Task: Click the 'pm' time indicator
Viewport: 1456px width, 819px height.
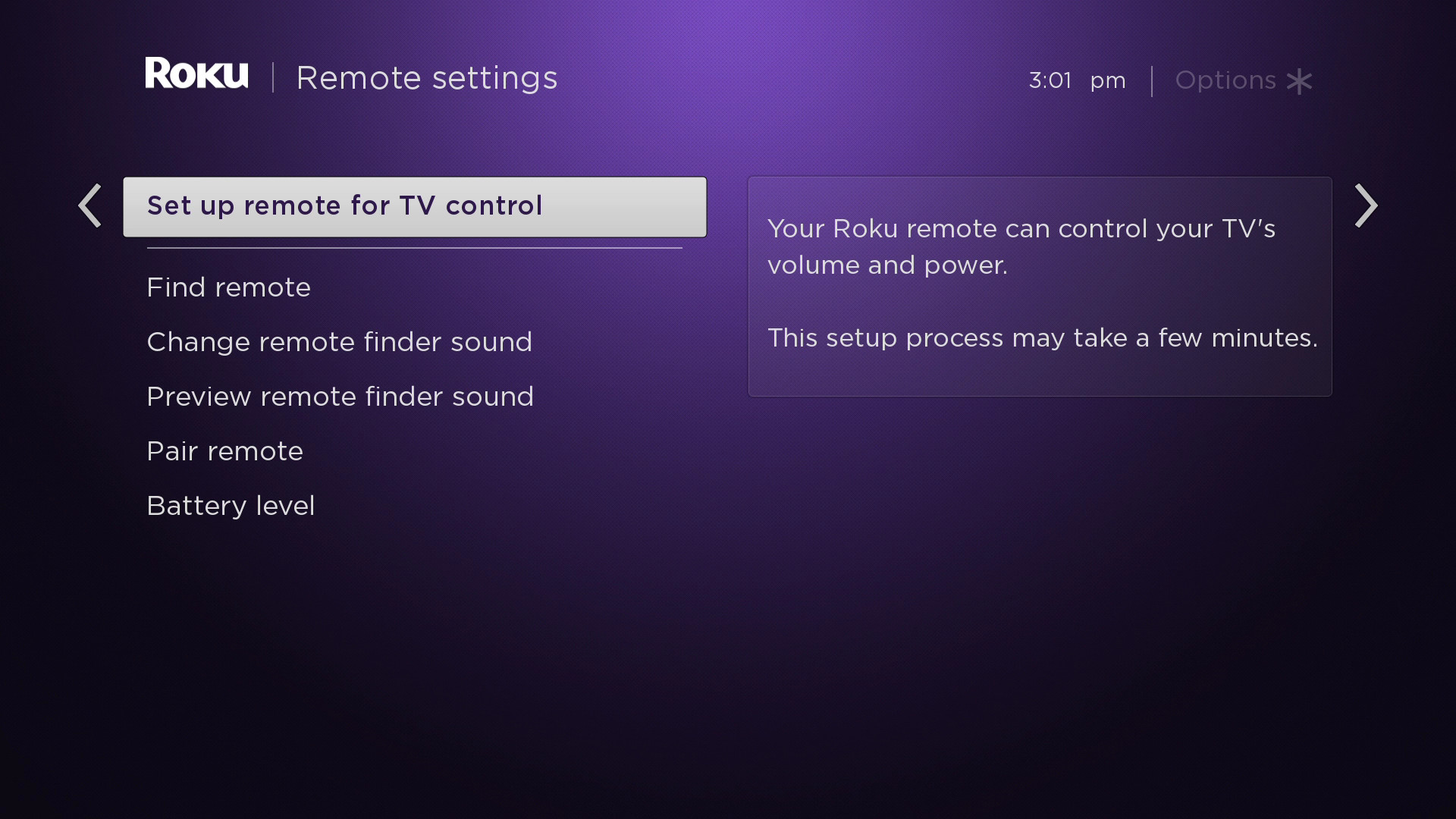Action: pyautogui.click(x=1108, y=82)
